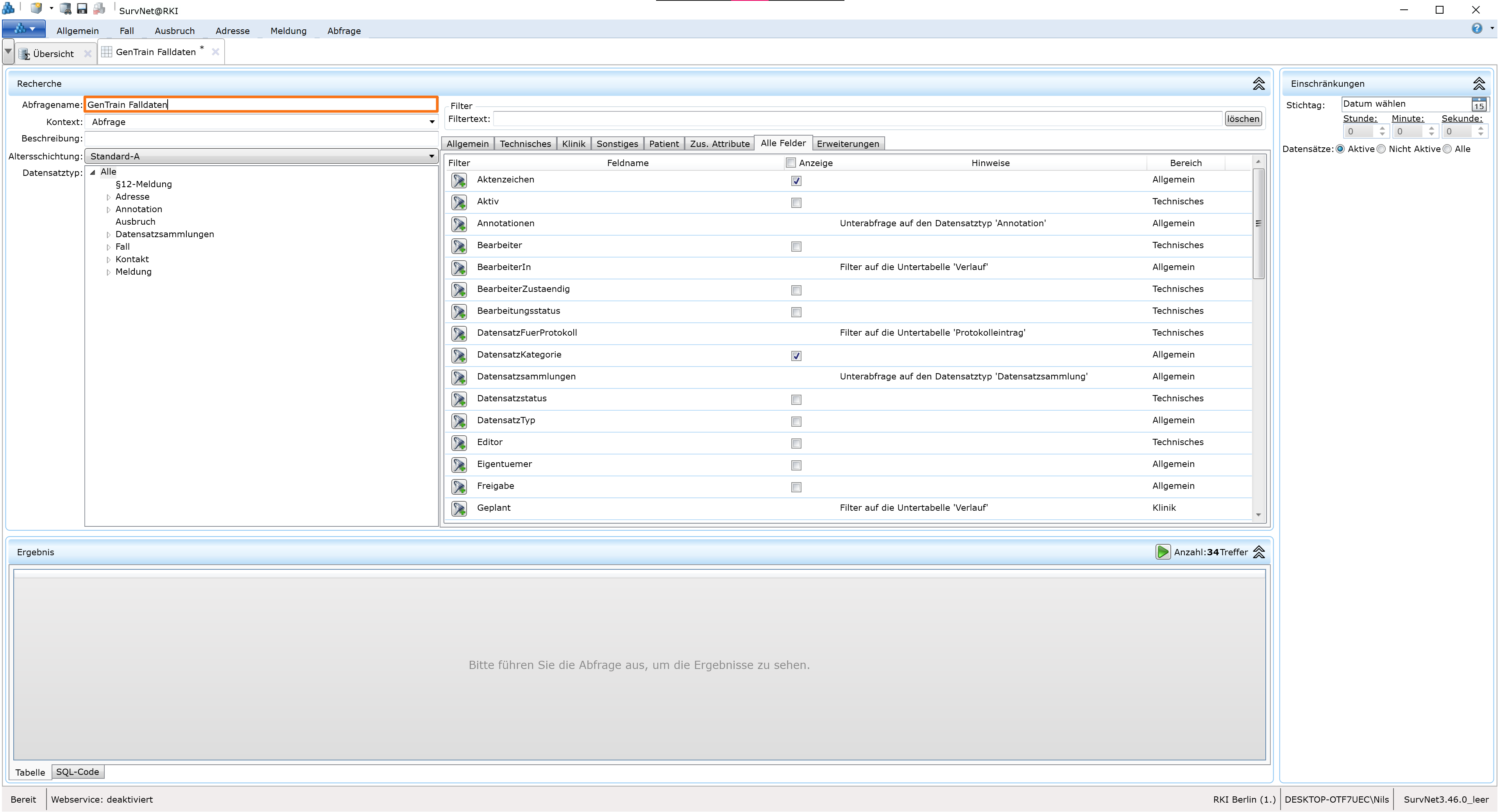Click inside the Filtertext input field
This screenshot has width=1499, height=812.
(x=815, y=119)
